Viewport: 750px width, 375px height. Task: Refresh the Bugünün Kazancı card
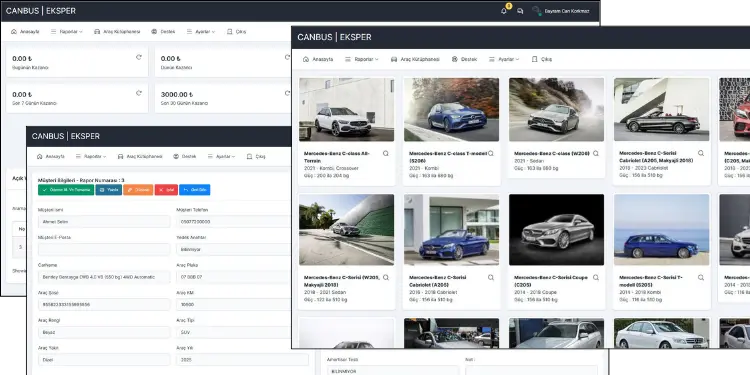tap(139, 57)
